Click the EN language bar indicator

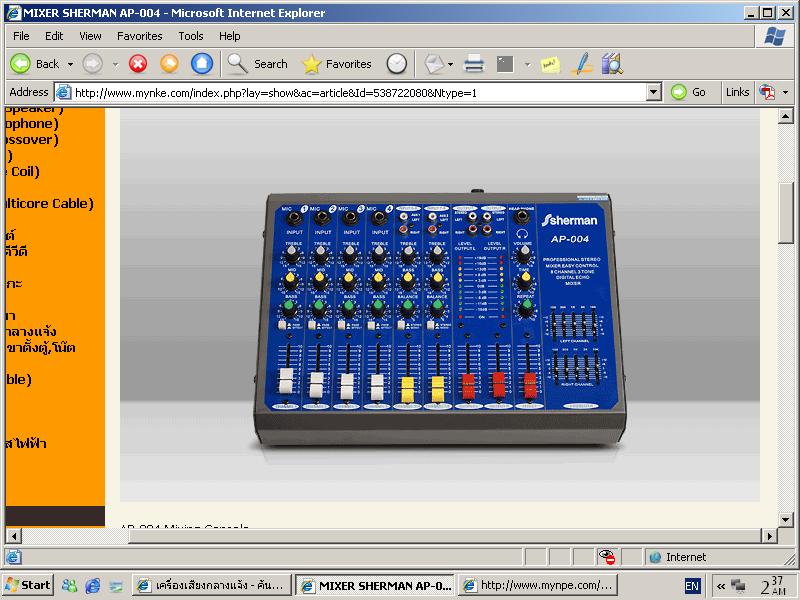[692, 586]
